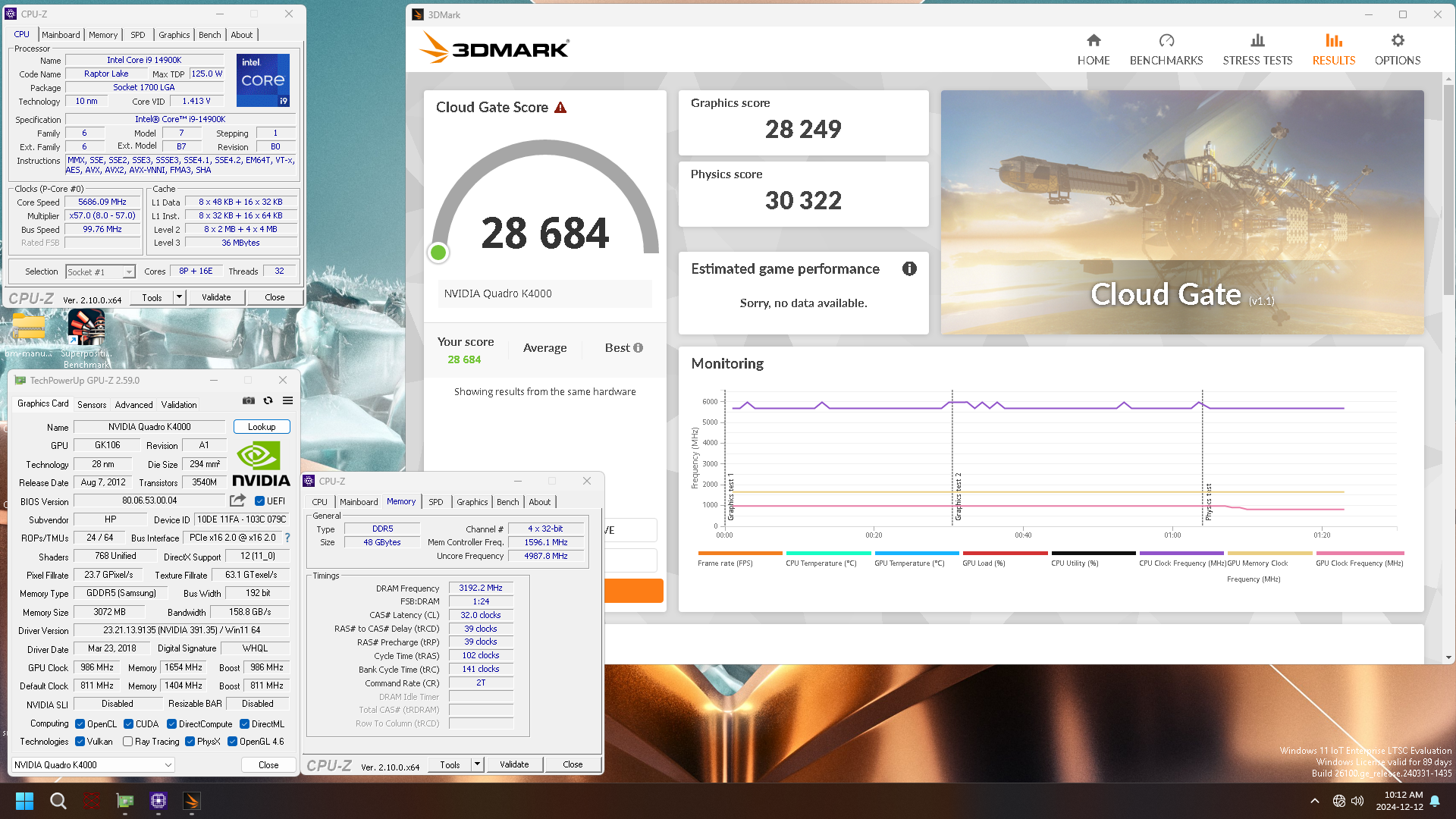Open the NVIDIA Quadro K4000 GPU selector dropdown
The image size is (1456, 819).
[x=93, y=764]
